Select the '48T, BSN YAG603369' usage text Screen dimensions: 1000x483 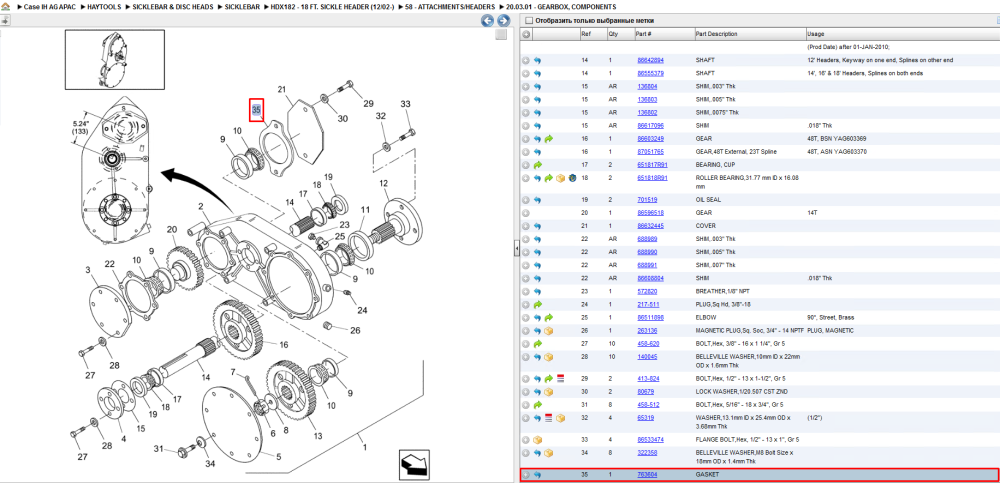click(x=837, y=138)
